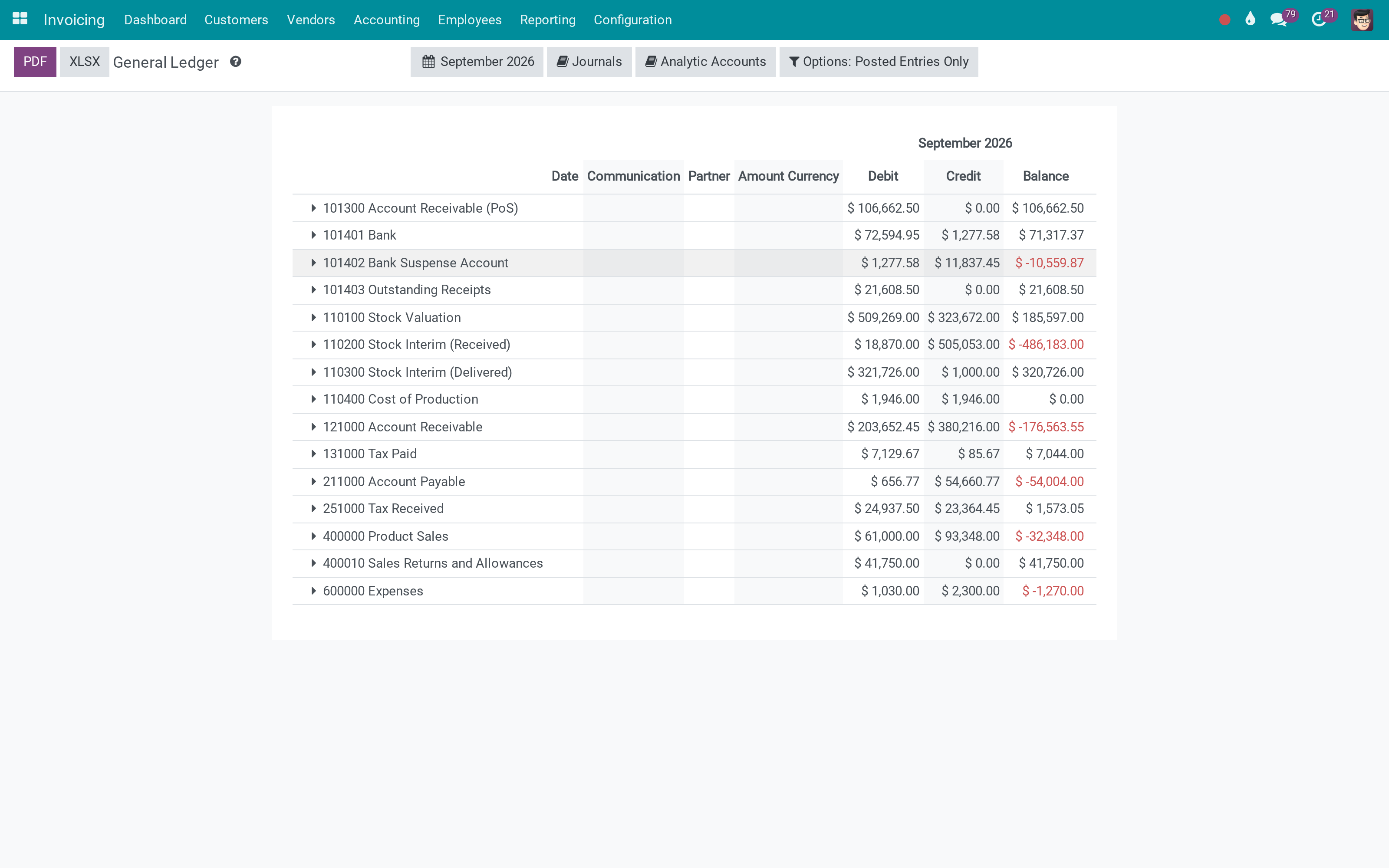This screenshot has width=1389, height=868.
Task: Expand the 251000 Tax Received row
Action: (313, 509)
